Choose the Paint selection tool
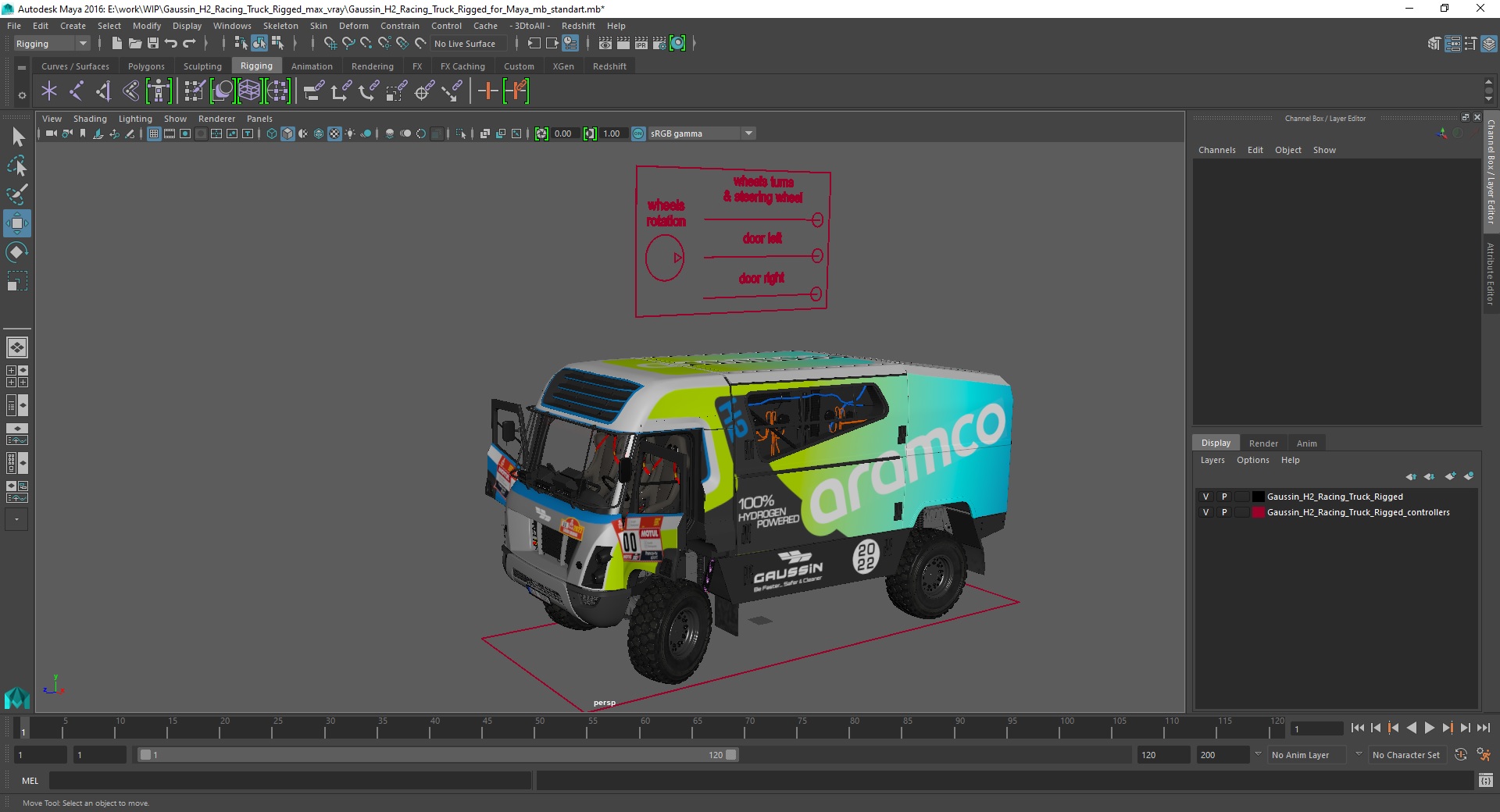Image resolution: width=1500 pixels, height=812 pixels. coord(17,194)
